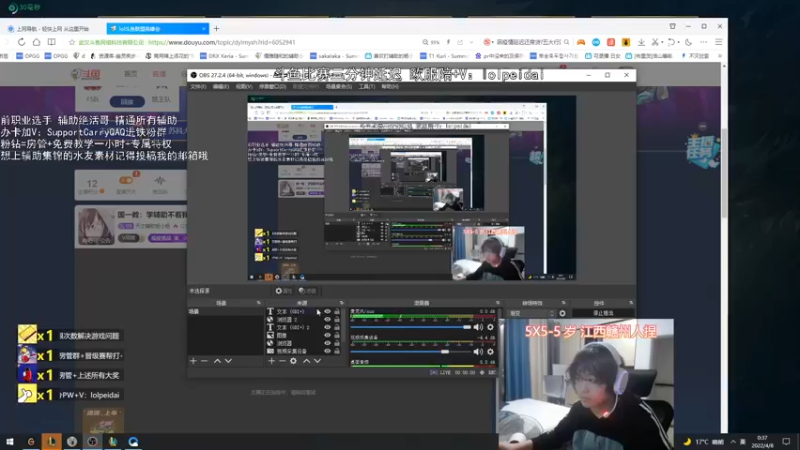
Task: Open 视频采集设备 mixer settings gear
Action: tap(490, 352)
